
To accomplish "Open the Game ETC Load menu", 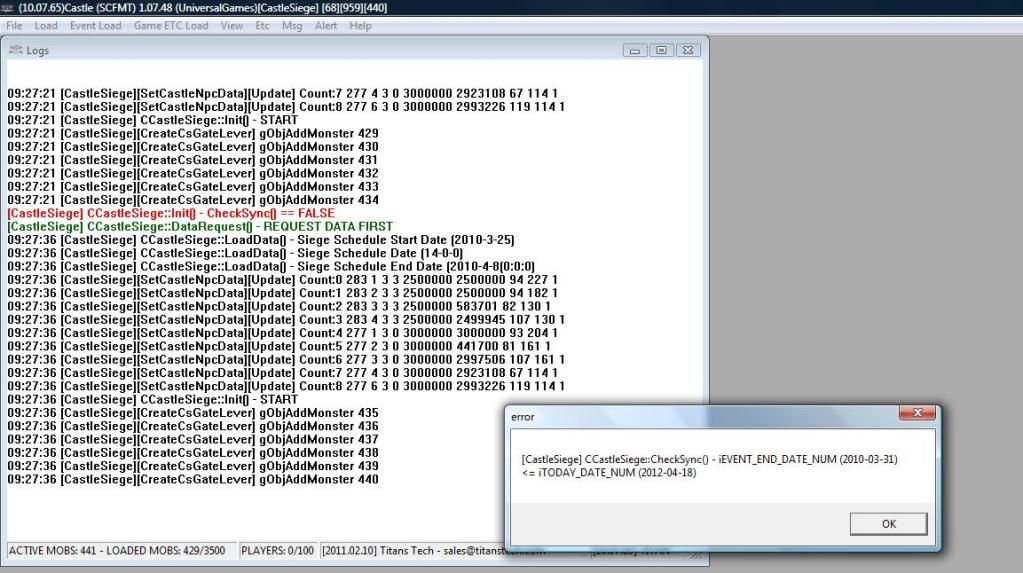I will pos(171,25).
